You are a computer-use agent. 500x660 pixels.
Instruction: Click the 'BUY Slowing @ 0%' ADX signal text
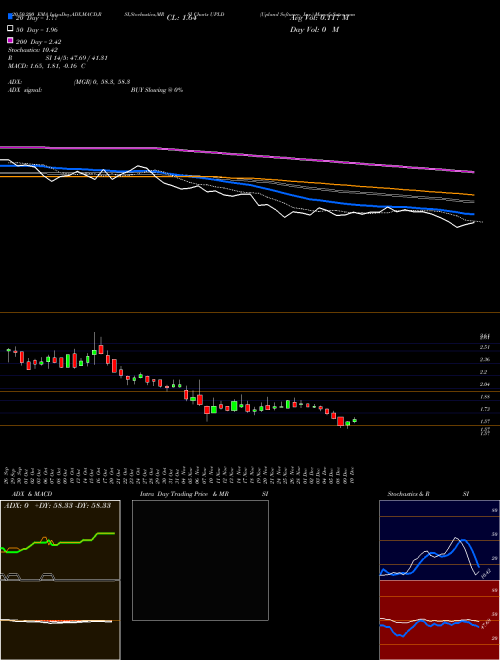(157, 90)
